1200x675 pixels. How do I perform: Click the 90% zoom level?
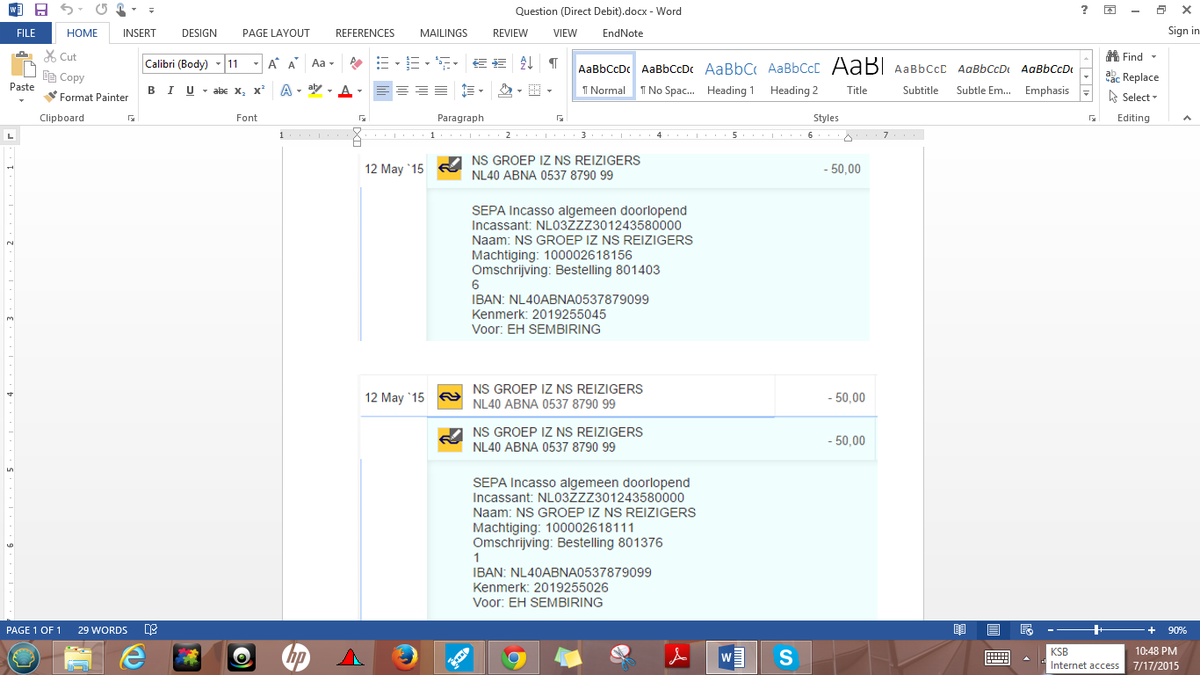[1178, 630]
